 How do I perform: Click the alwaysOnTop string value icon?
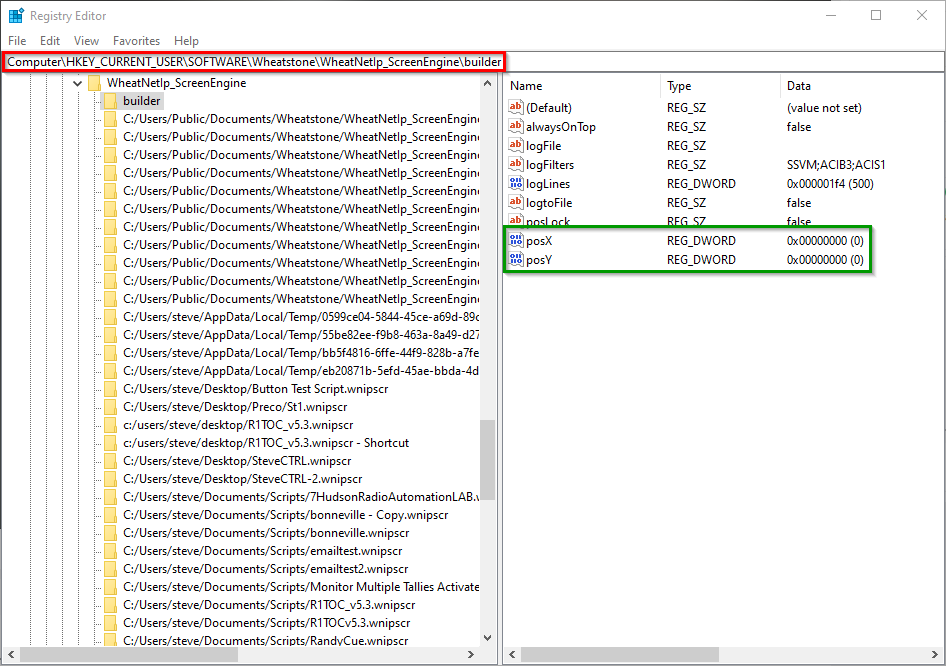pyautogui.click(x=516, y=127)
